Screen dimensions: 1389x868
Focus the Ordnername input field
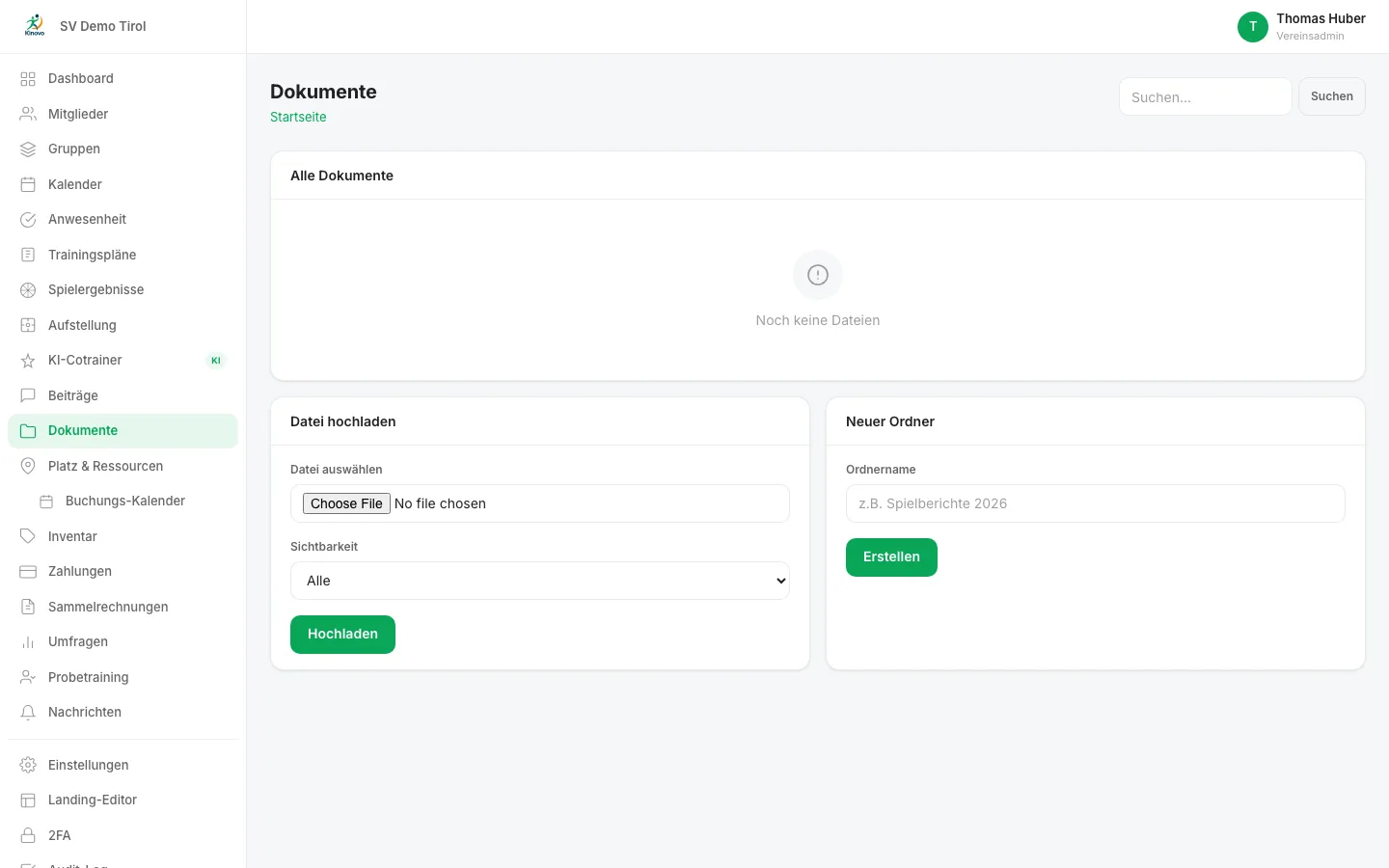(1096, 503)
